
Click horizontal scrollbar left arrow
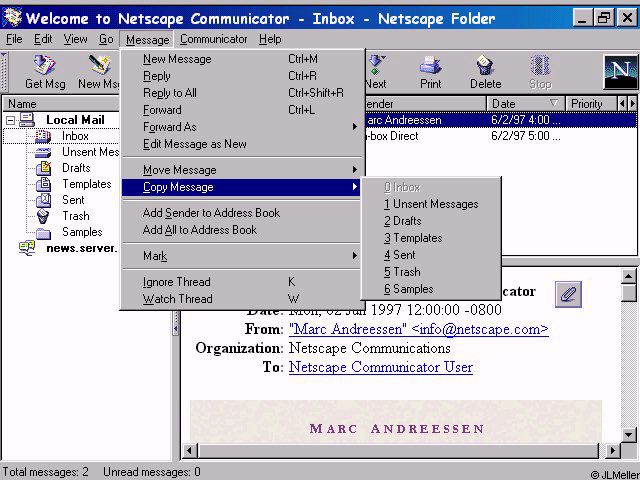tap(189, 451)
